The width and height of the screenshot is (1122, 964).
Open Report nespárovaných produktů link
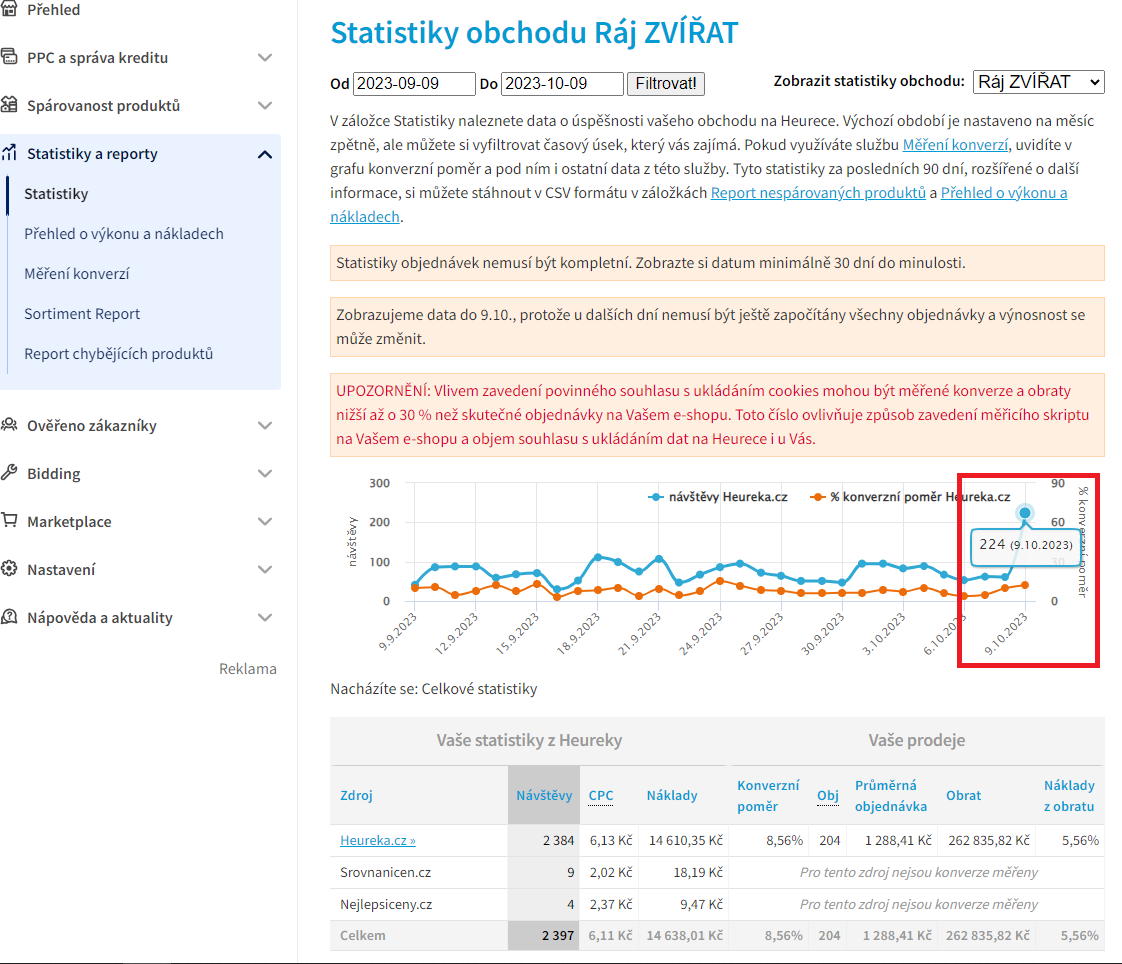pyautogui.click(x=818, y=193)
